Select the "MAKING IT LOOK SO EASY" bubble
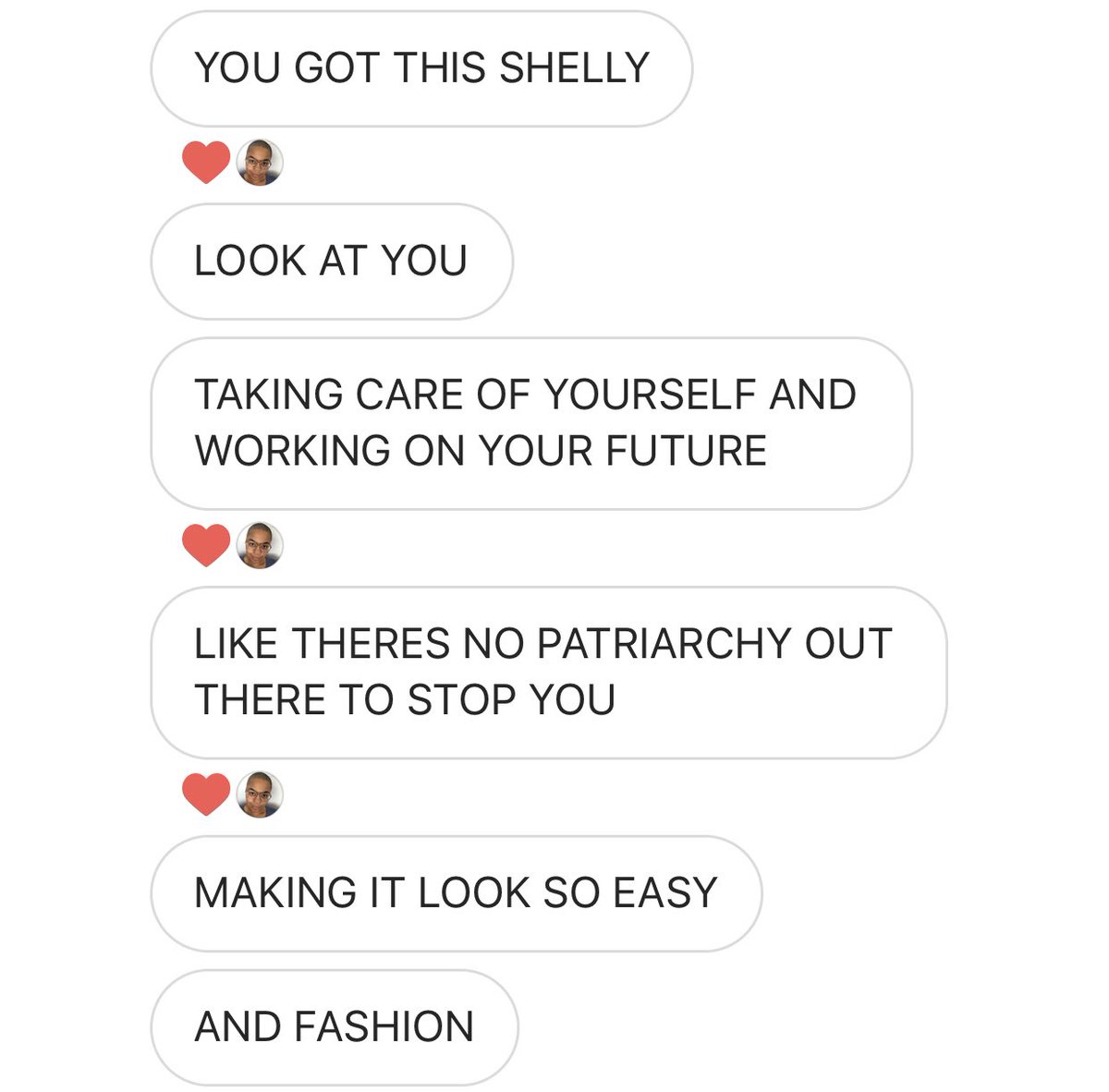Screen dimensions: 1109x1092 click(457, 893)
